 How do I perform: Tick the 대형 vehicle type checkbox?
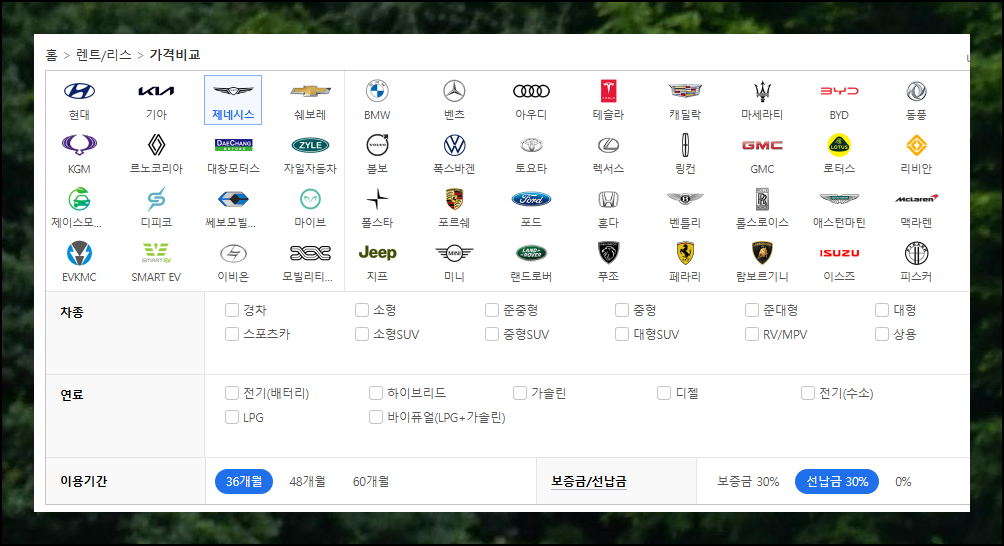(x=882, y=310)
